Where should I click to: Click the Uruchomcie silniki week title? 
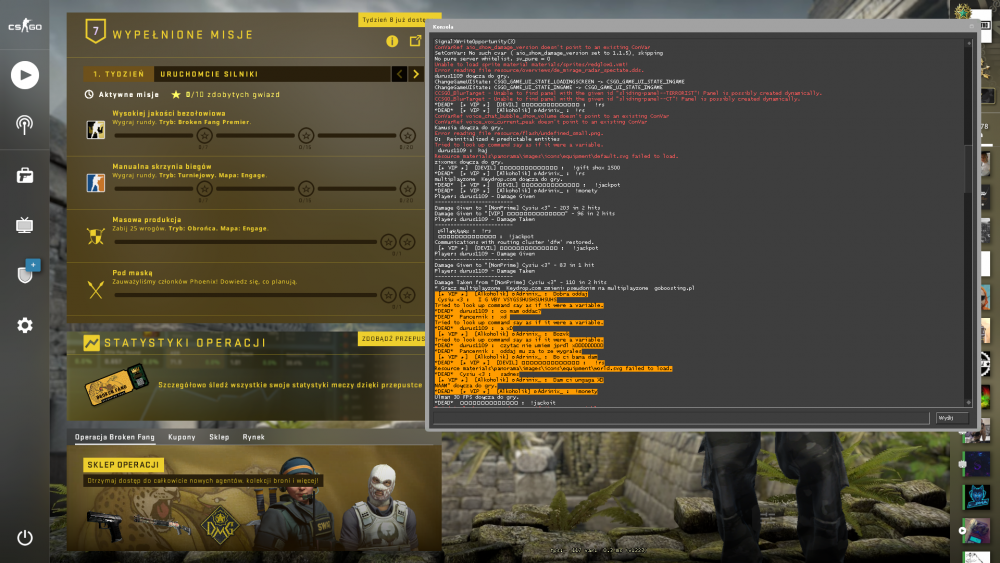click(209, 74)
